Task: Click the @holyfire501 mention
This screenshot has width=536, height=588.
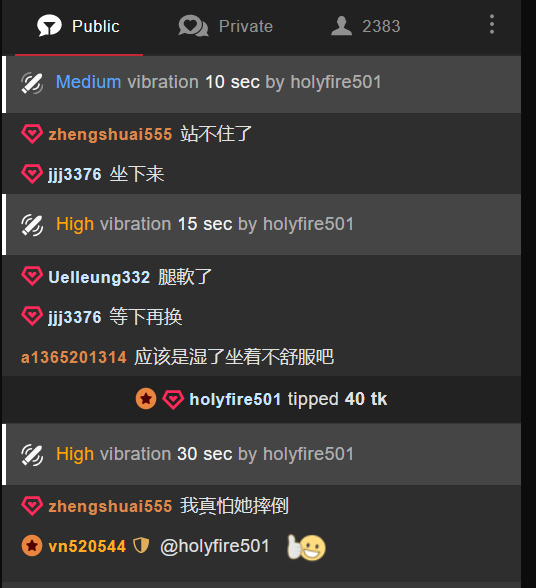Action: (x=215, y=546)
